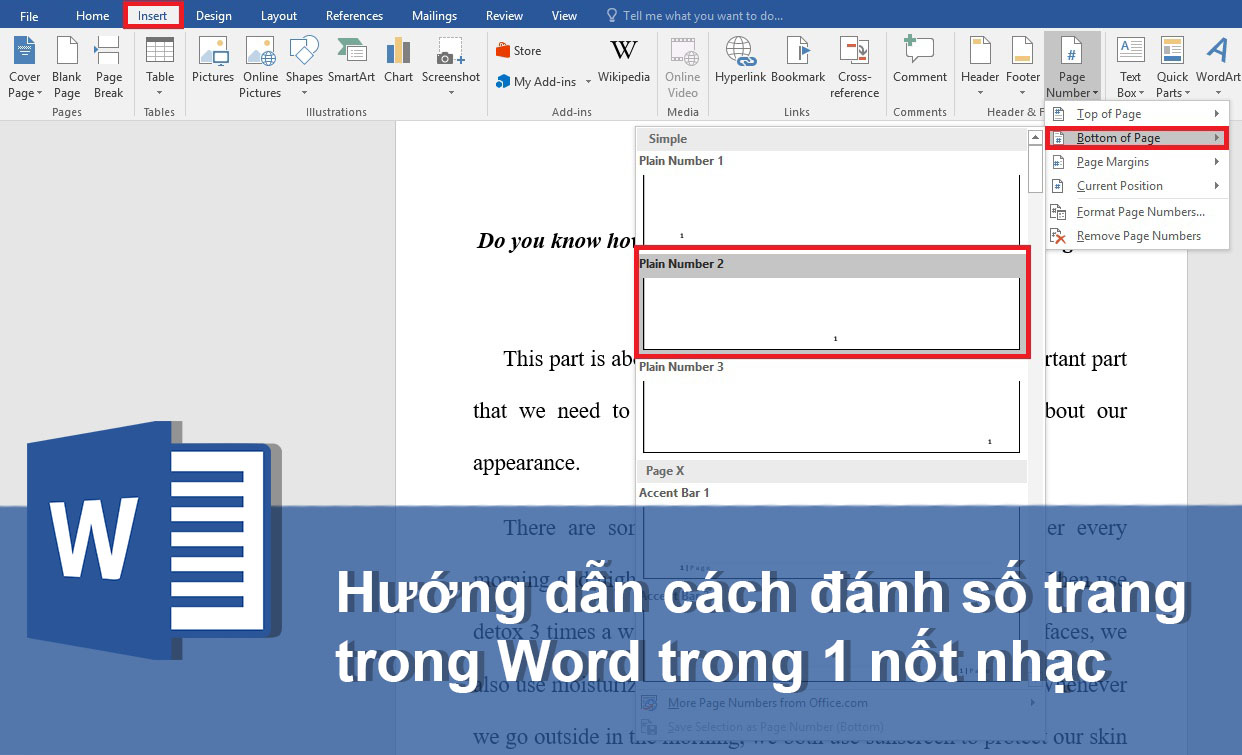The height and width of the screenshot is (755, 1242).
Task: Expand Bottom of Page submenu
Action: click(x=1137, y=138)
